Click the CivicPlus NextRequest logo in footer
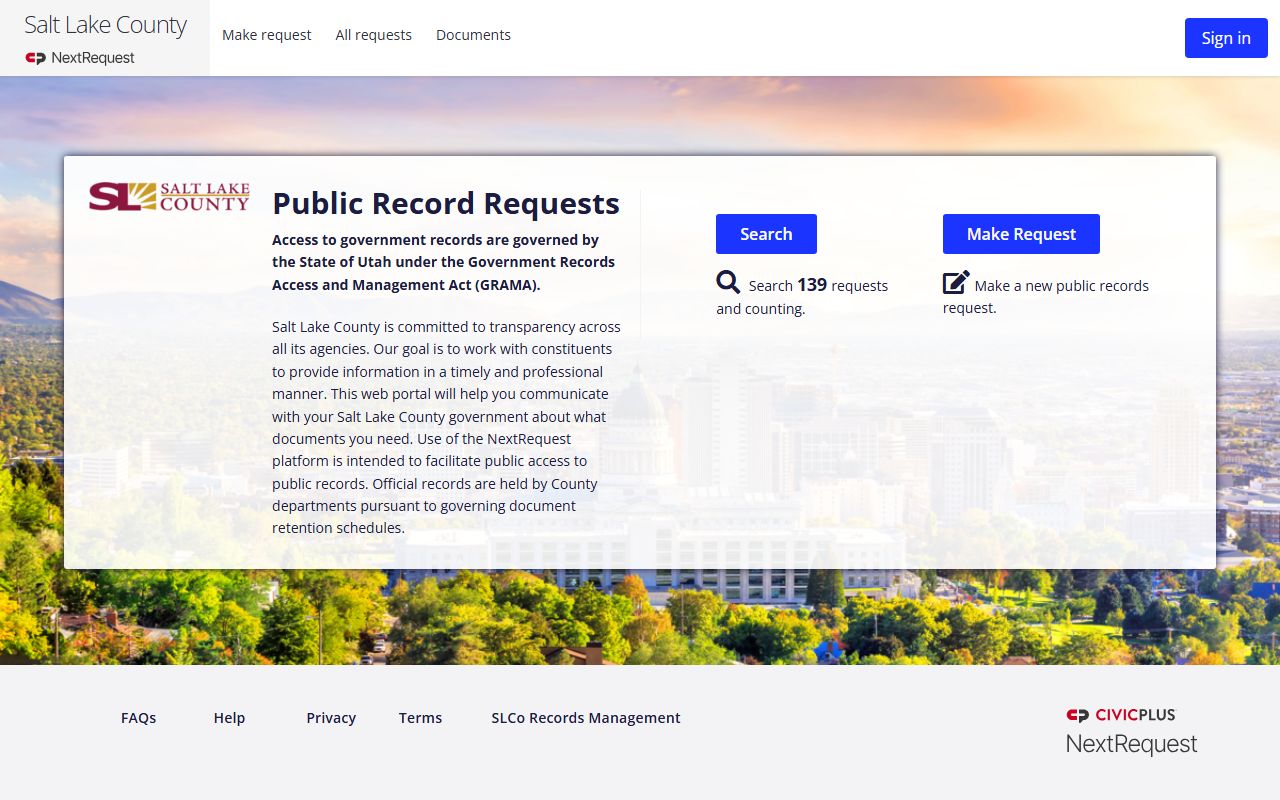 pyautogui.click(x=1131, y=731)
